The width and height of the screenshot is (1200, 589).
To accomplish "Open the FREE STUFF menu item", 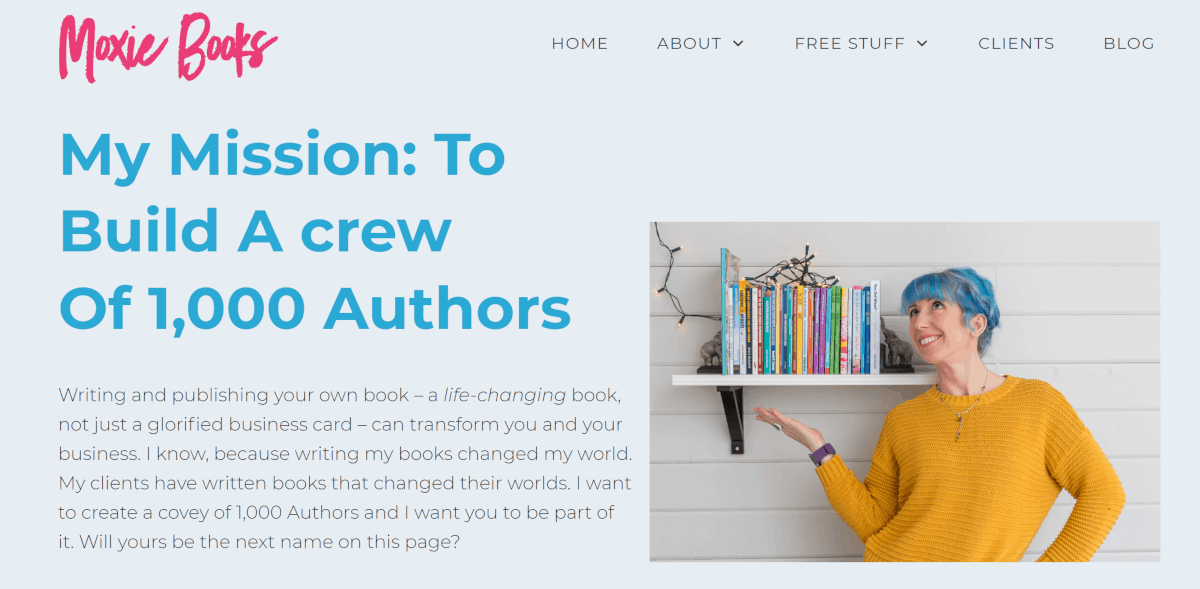I will 849,43.
